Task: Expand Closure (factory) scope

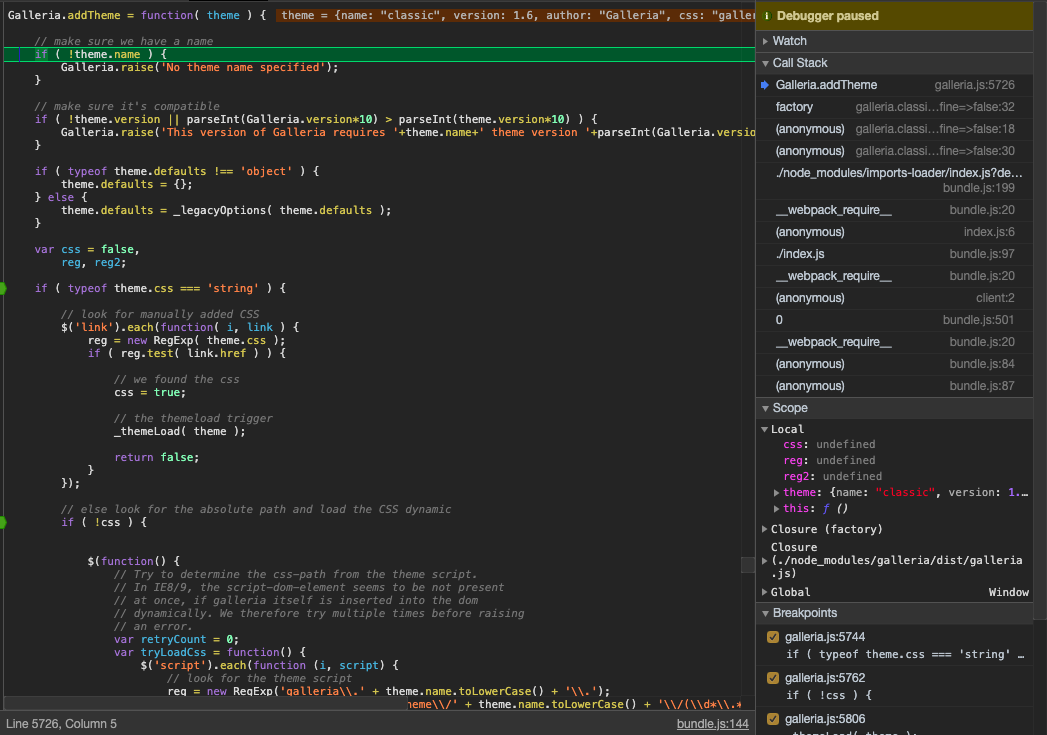Action: point(765,529)
